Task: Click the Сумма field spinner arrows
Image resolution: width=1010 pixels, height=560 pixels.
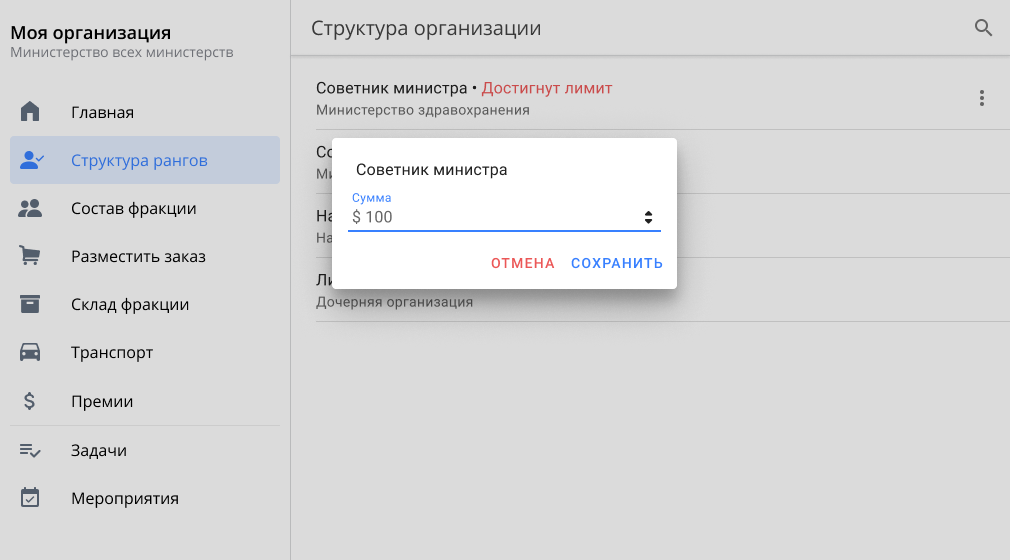Action: coord(648,217)
